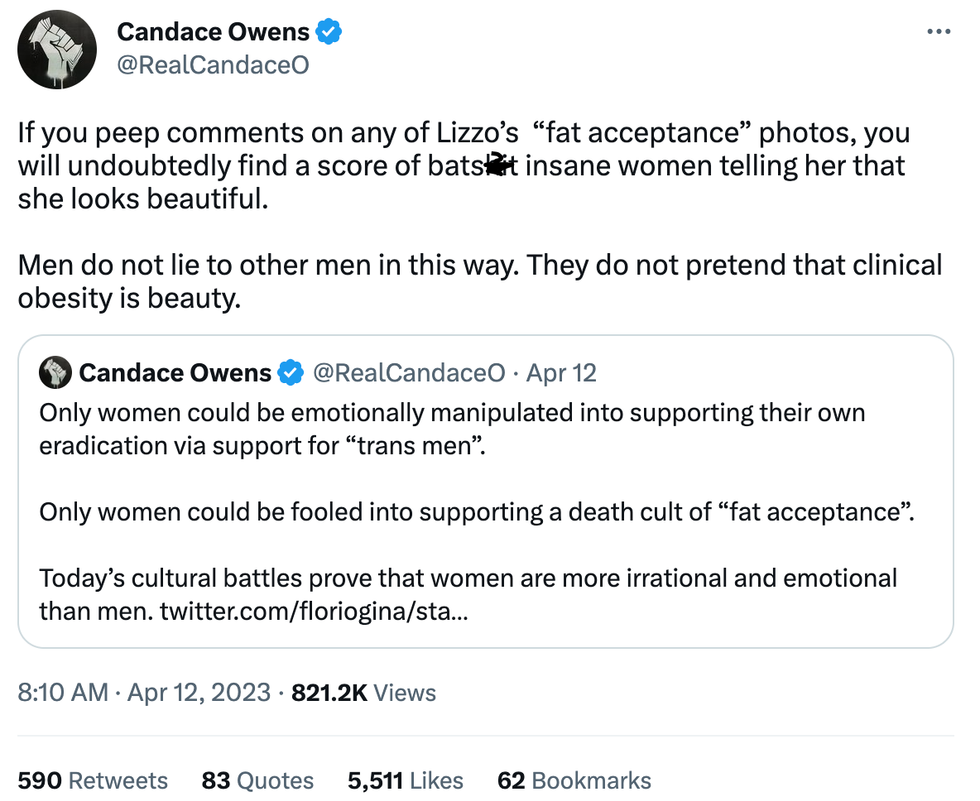Viewport: 980px width, 801px height.
Task: Click the quoted tweet's profile avatar
Action: pos(57,372)
